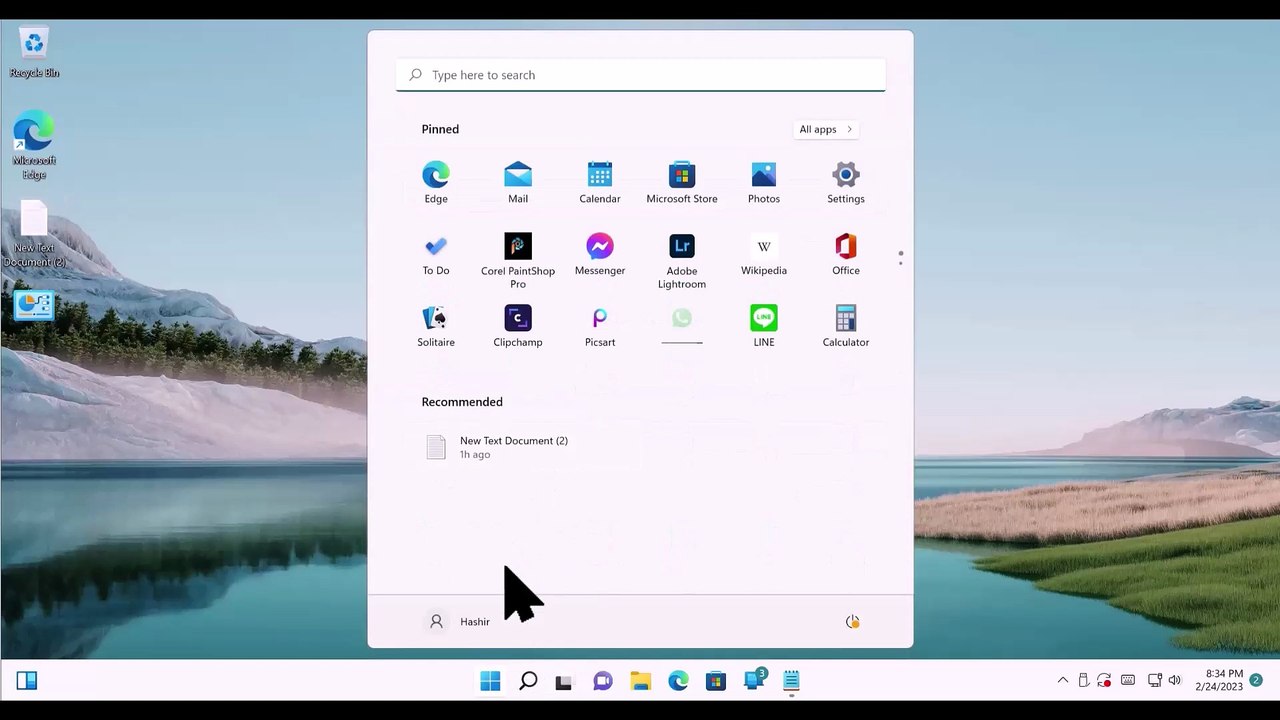Go to next pinned apps page dots
1280x720 pixels.
point(901,258)
